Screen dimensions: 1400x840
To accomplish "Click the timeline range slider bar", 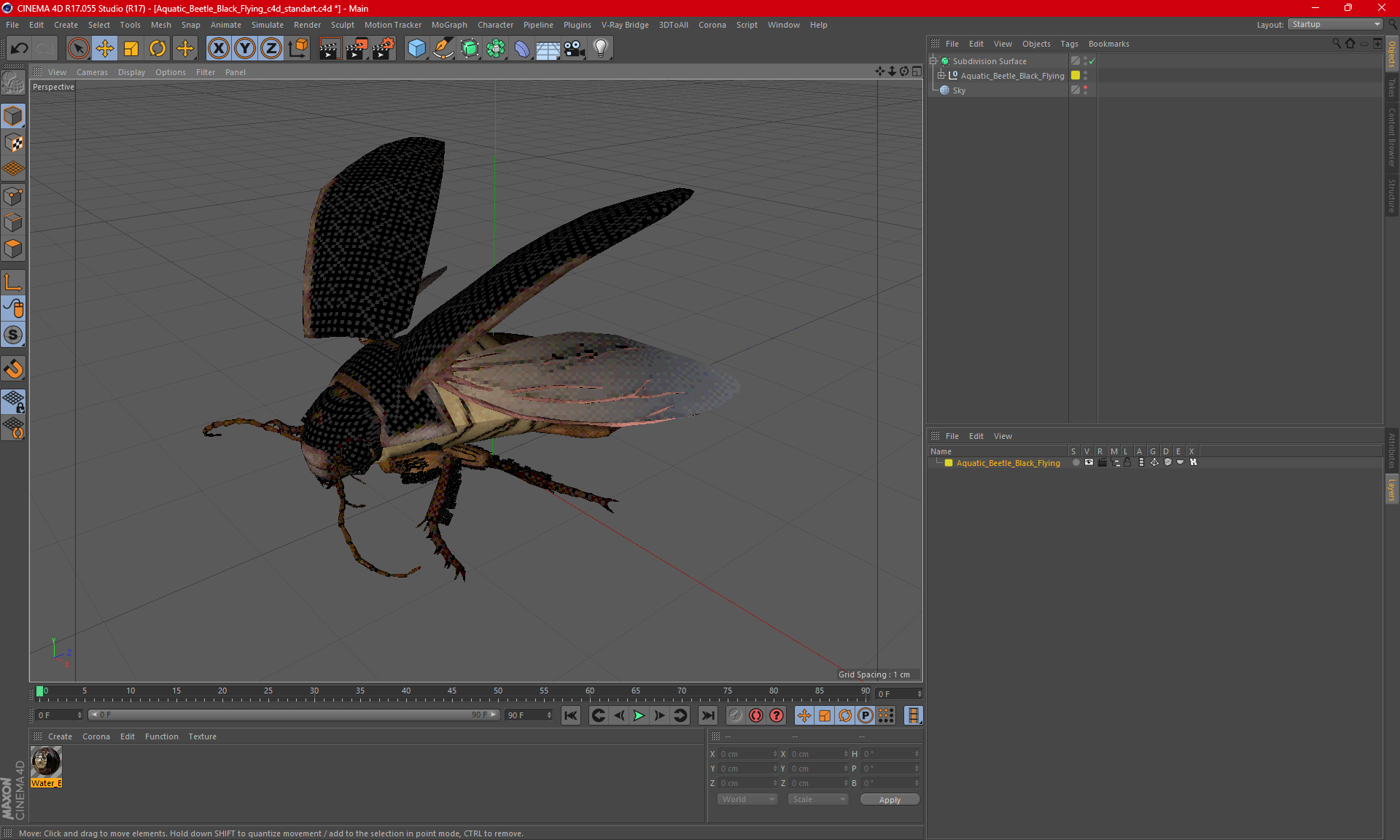I will (x=294, y=715).
